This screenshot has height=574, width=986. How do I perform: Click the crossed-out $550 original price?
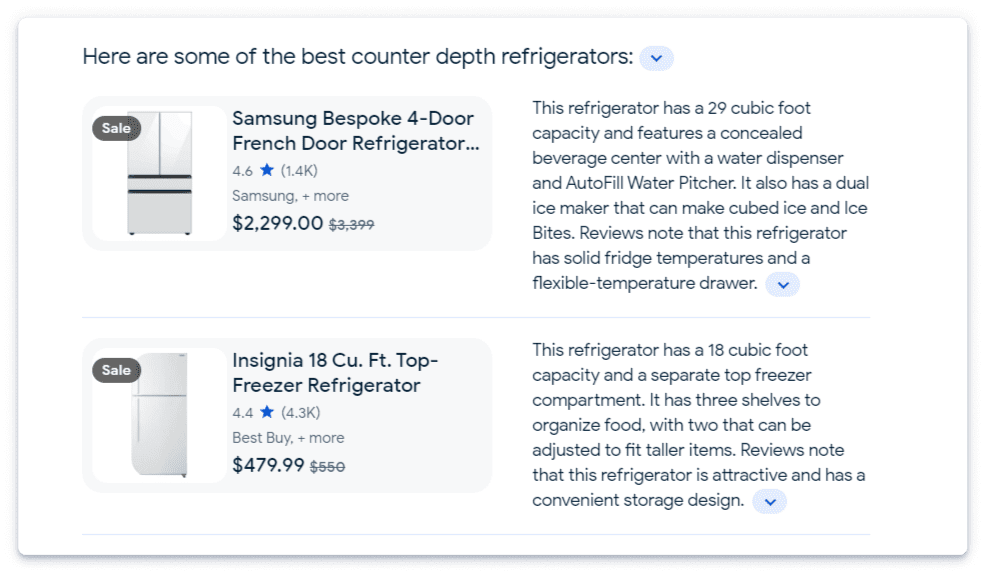[327, 467]
